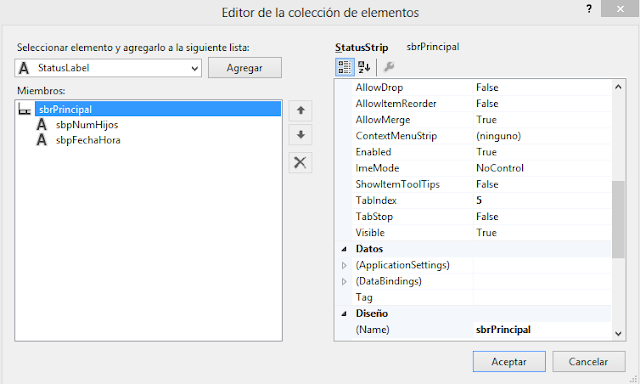640x384 pixels.
Task: Select sbpFechaHora member item
Action: coord(88,140)
